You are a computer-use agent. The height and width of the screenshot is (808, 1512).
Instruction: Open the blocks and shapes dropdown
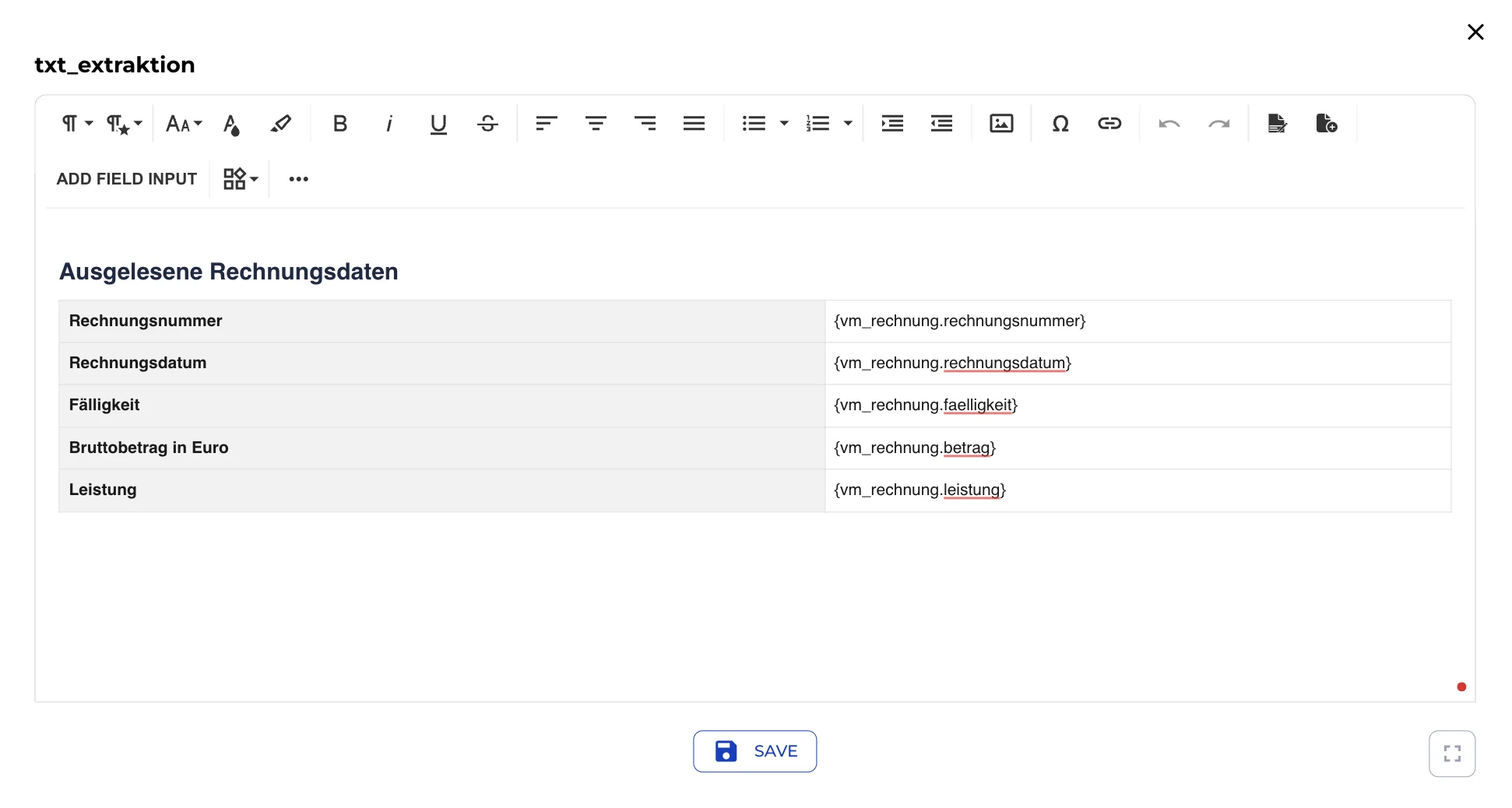tap(240, 179)
